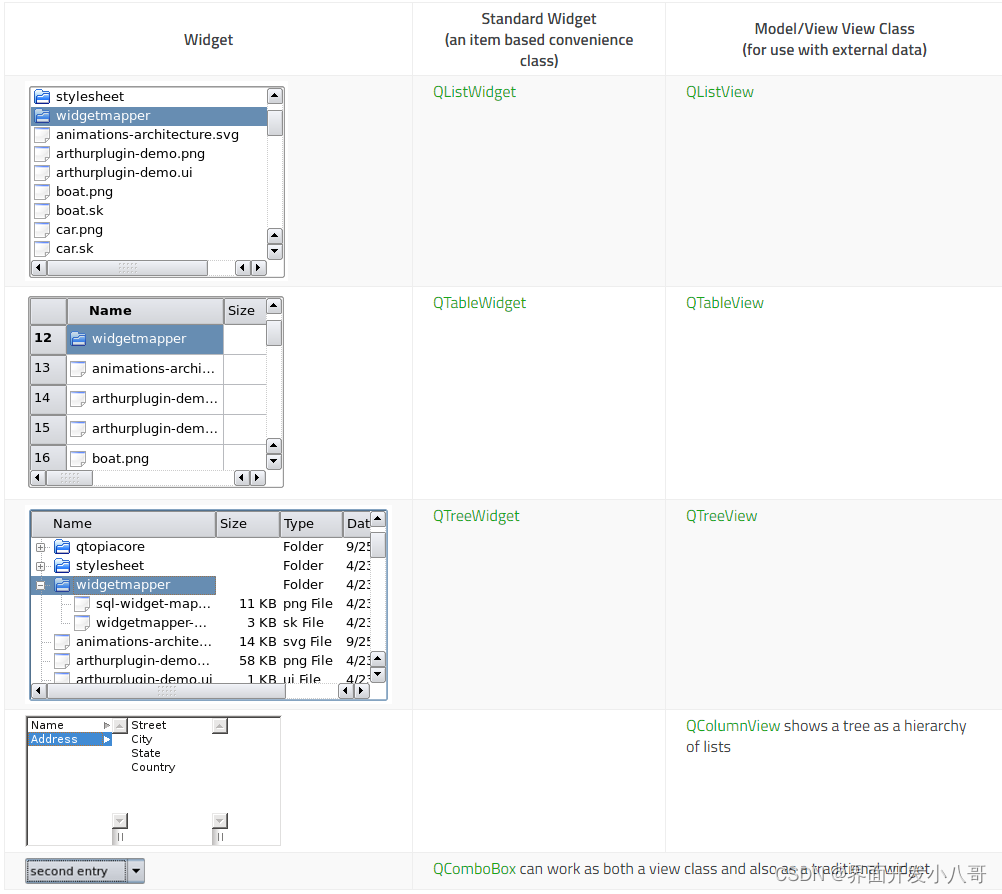Click the file icon beside arthurplugin-demo... 58 KB

click(x=62, y=661)
